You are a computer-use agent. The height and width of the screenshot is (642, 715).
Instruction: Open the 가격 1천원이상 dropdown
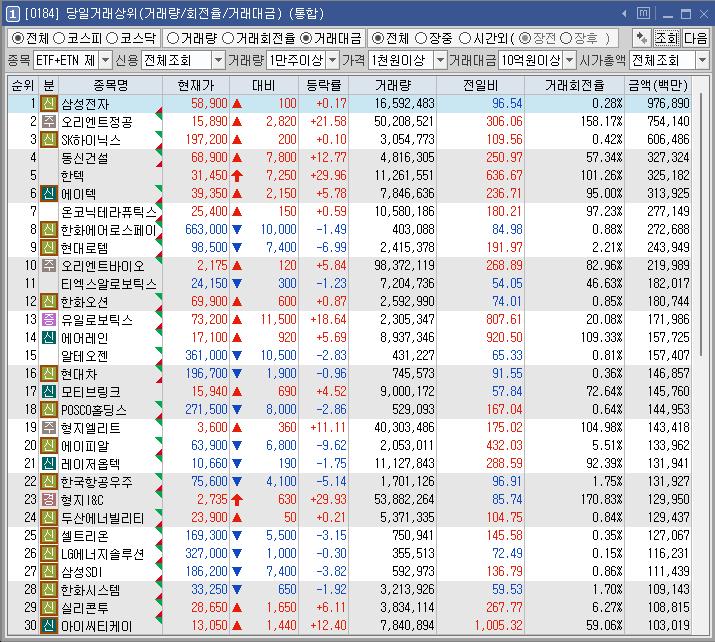440,60
